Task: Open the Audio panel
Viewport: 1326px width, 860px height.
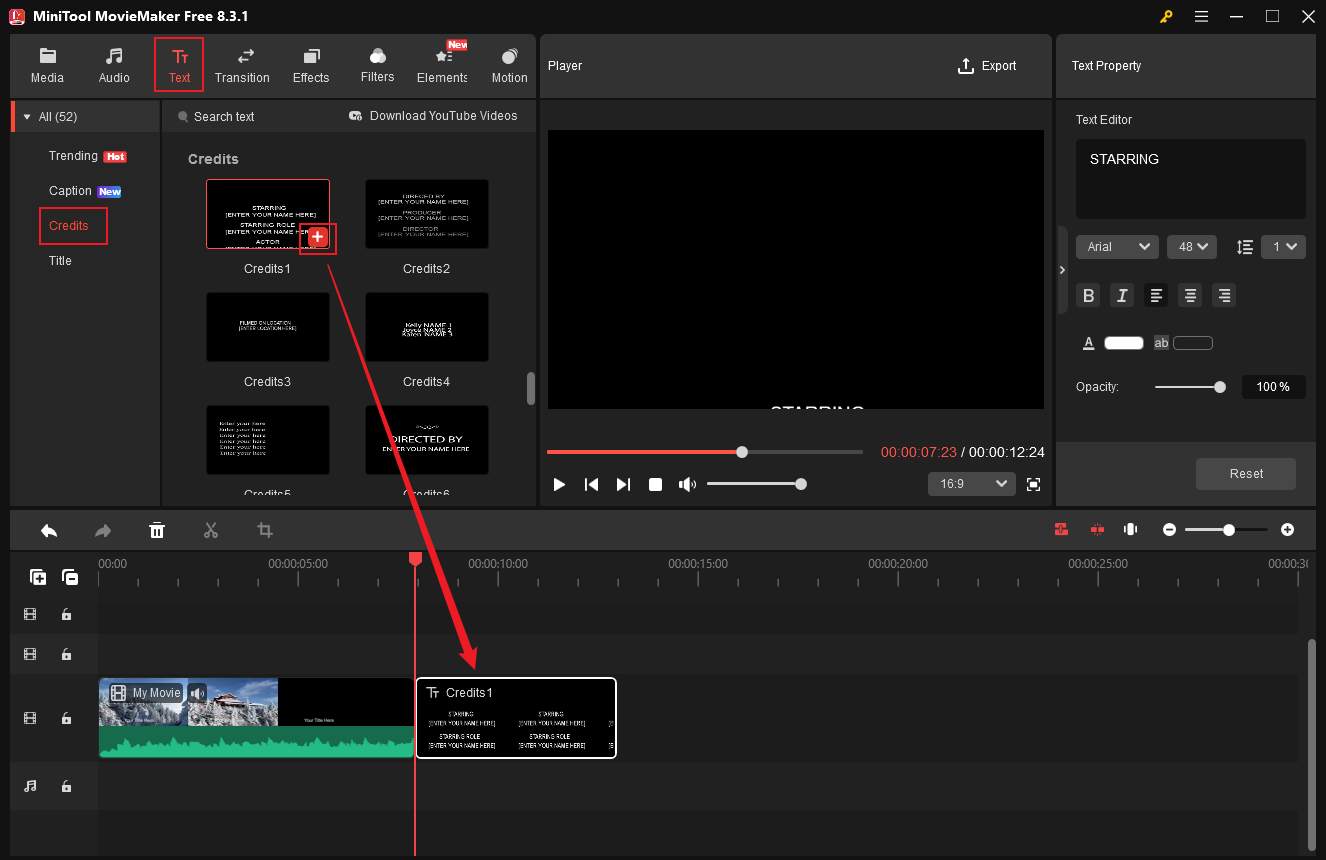Action: (x=114, y=64)
